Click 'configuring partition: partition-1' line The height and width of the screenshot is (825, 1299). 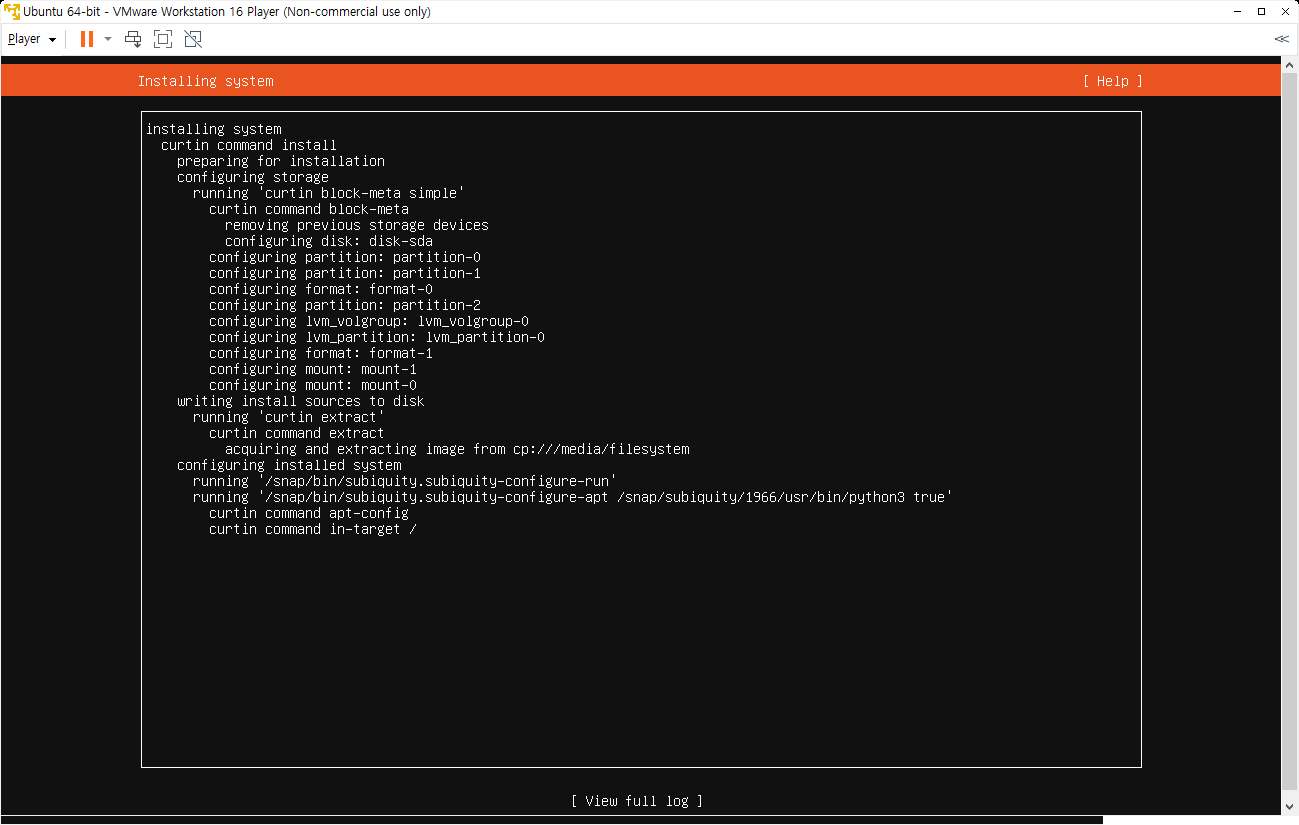345,273
